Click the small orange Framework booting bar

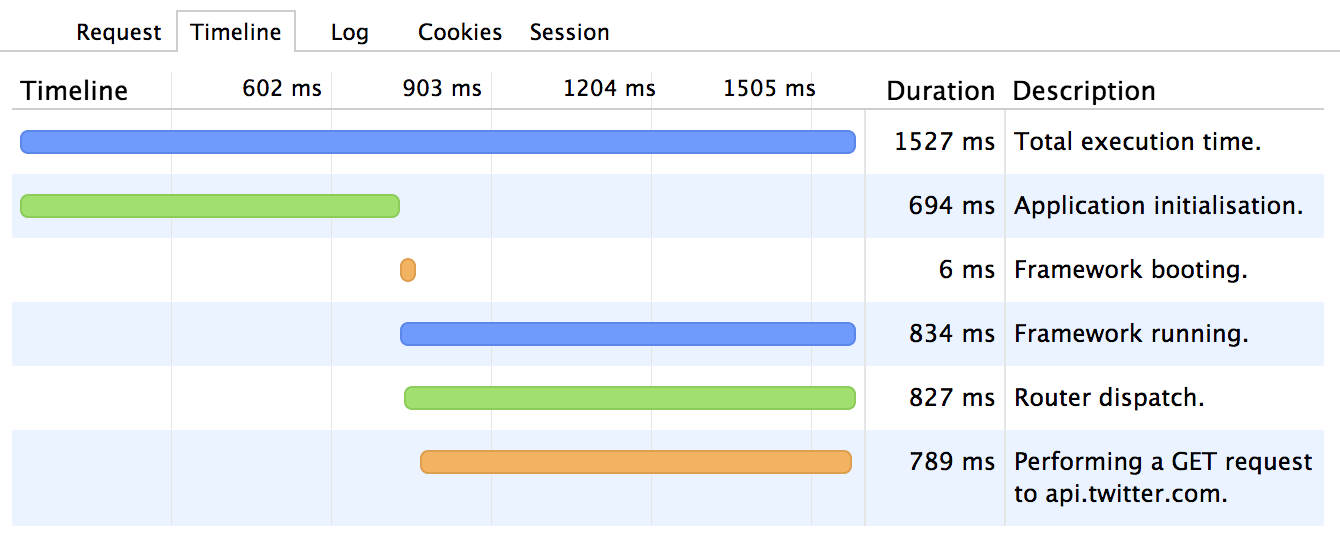408,270
